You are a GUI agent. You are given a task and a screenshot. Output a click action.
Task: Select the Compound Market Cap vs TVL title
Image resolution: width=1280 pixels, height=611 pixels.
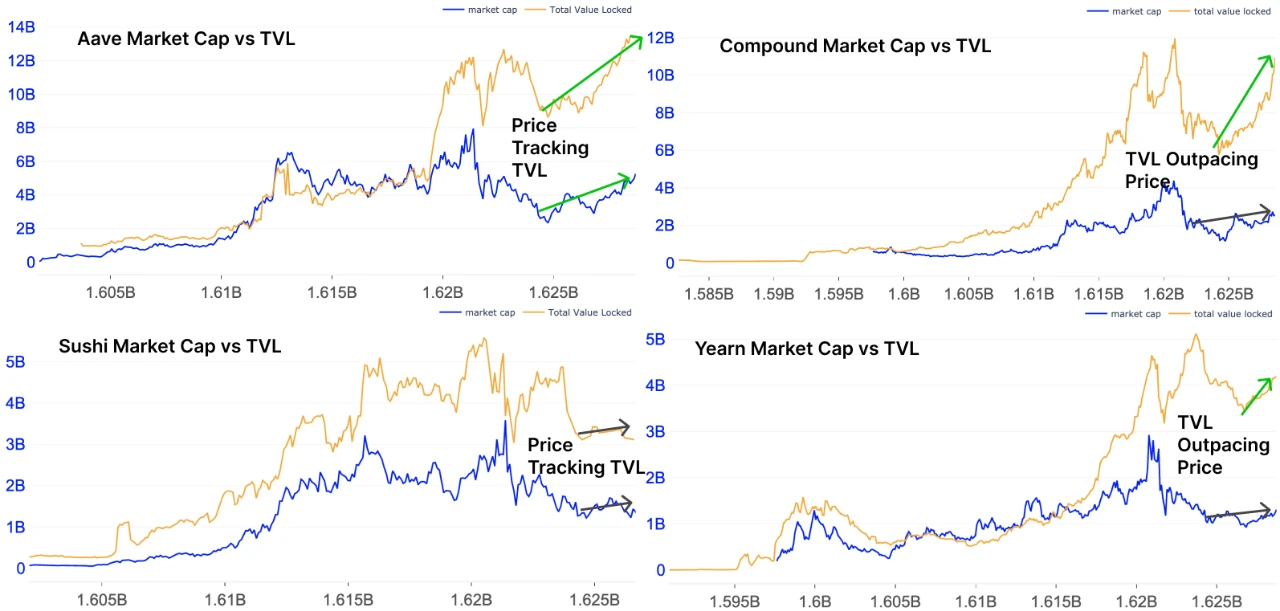point(855,45)
